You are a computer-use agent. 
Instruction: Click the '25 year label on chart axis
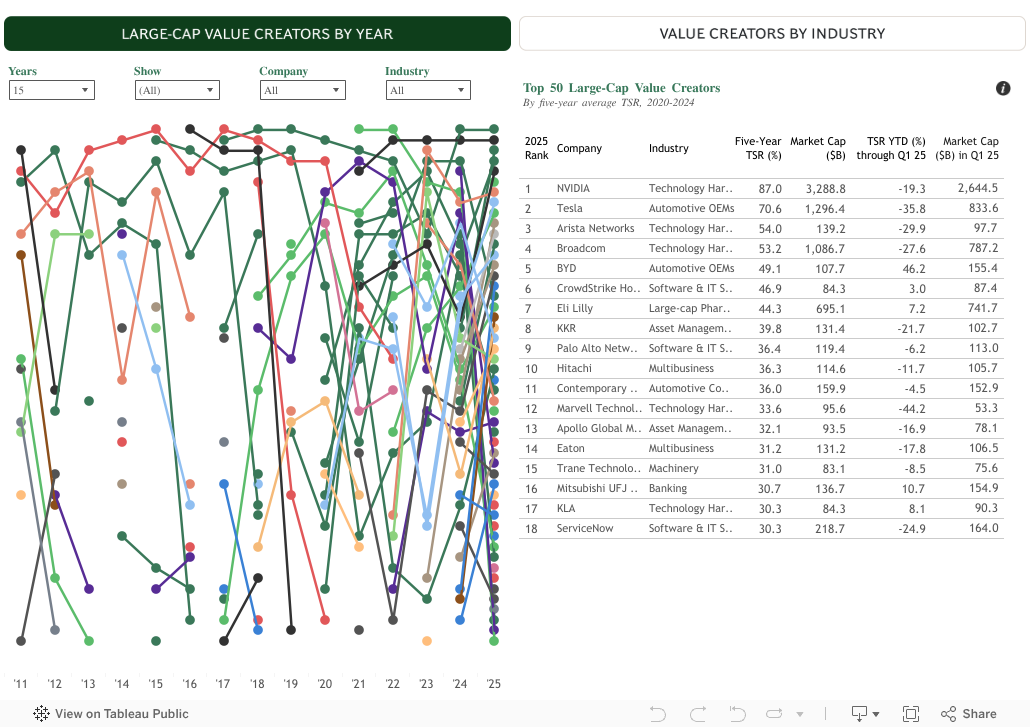(x=493, y=684)
